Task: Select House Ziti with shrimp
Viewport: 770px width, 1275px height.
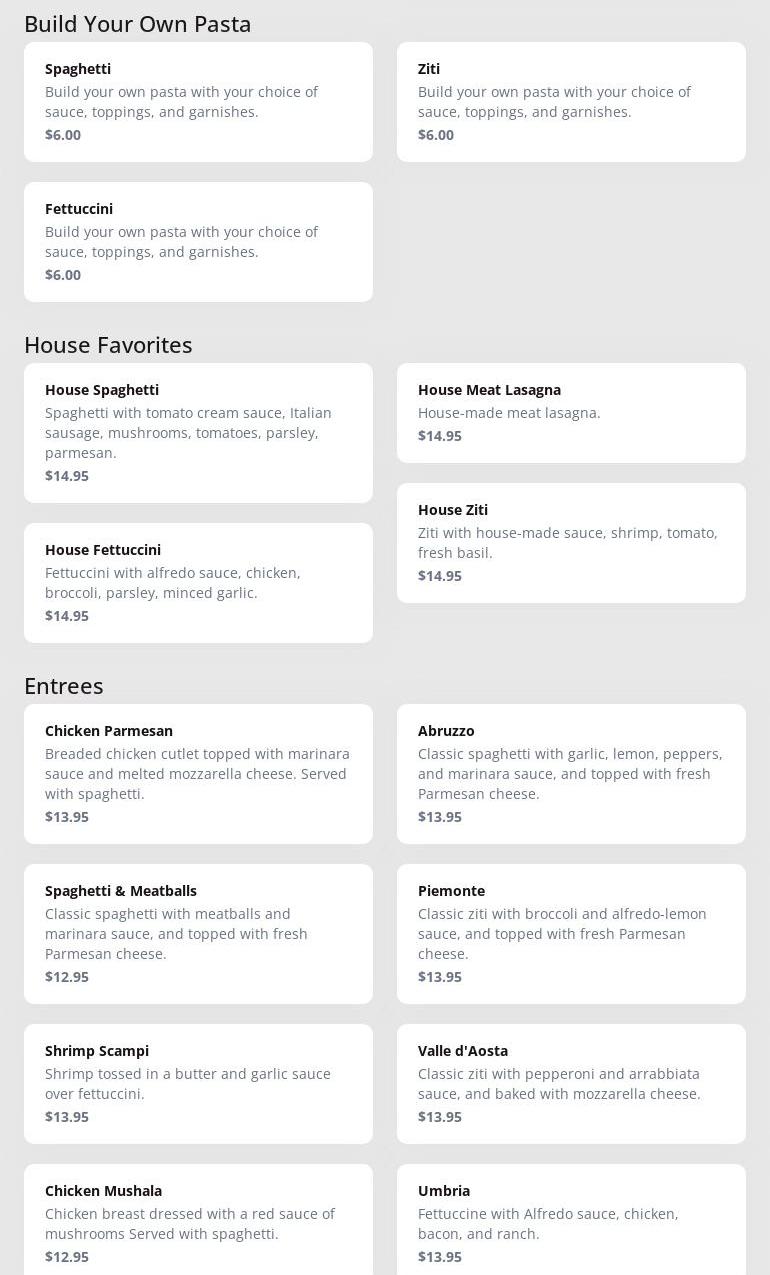Action: (x=571, y=543)
